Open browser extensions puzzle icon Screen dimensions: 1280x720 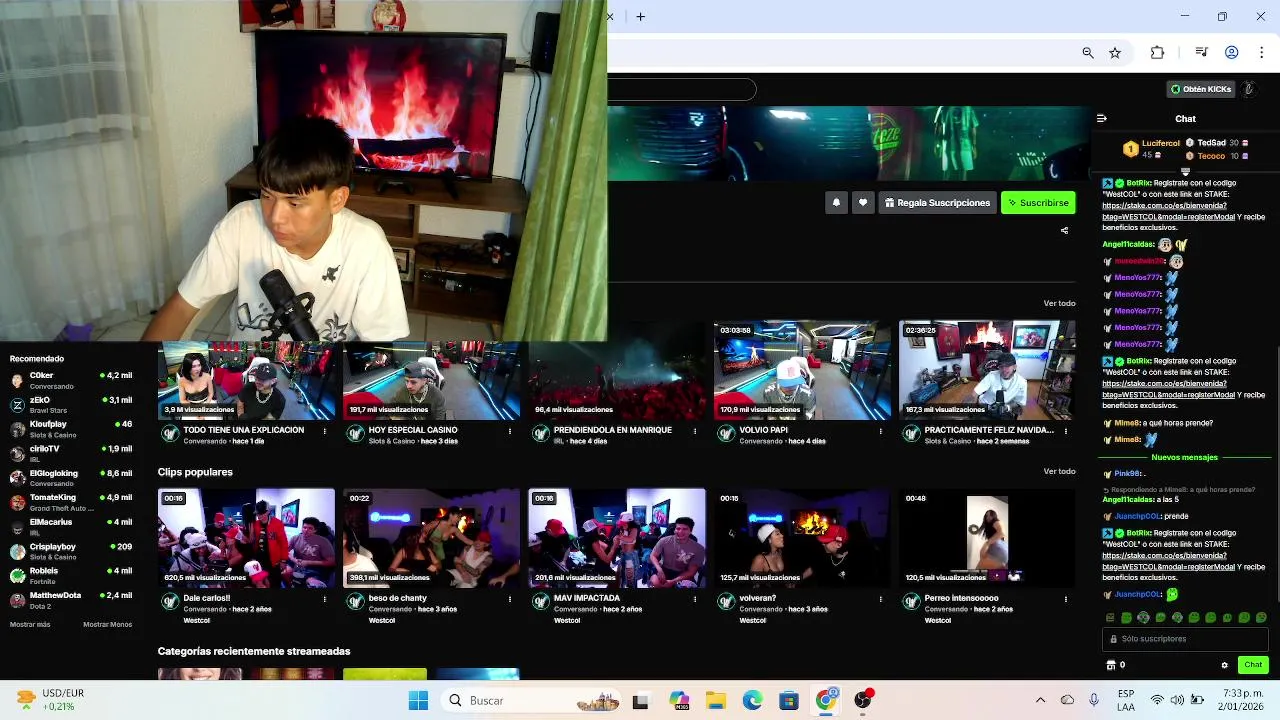[1157, 53]
